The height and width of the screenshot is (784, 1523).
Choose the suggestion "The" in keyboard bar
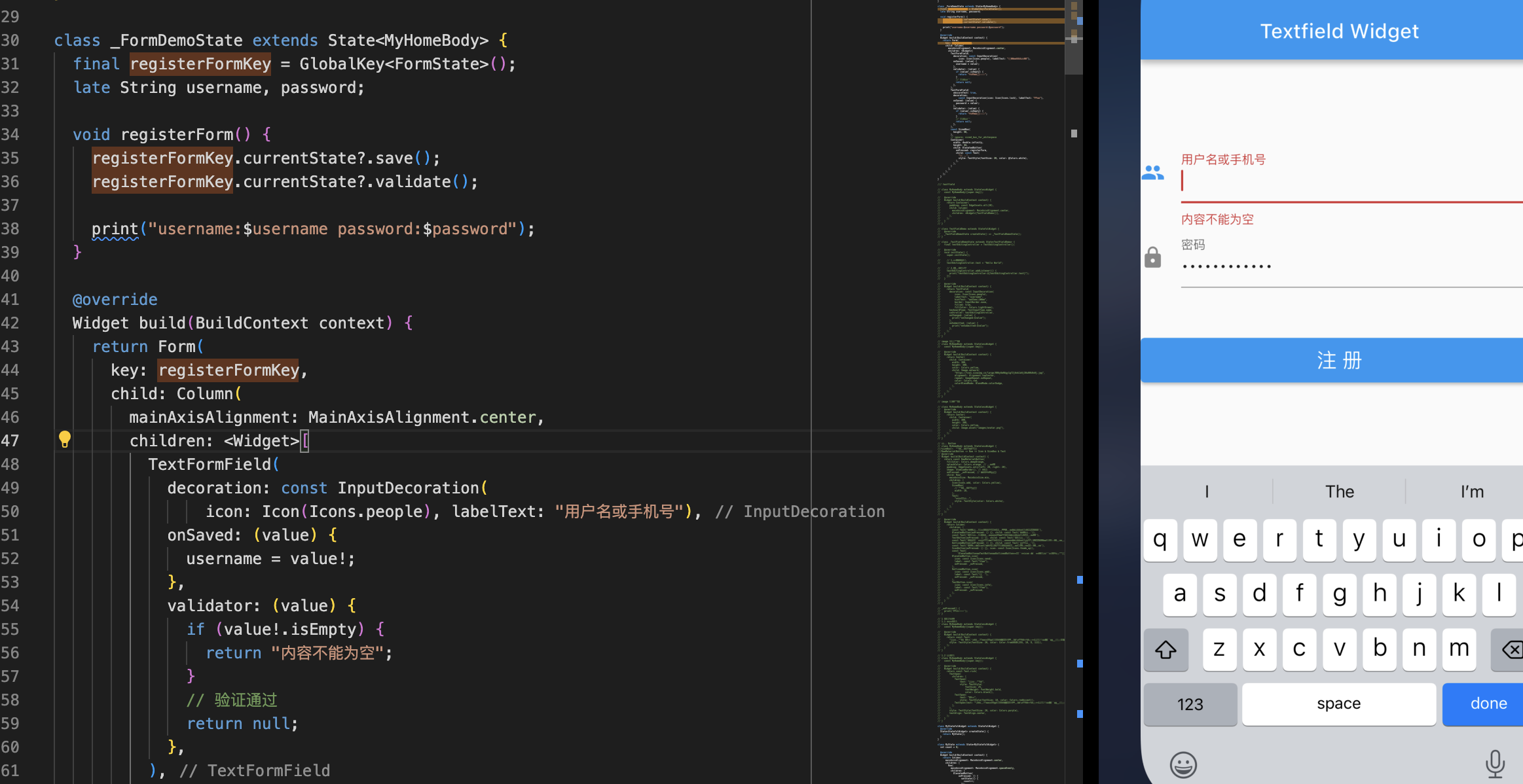point(1339,491)
